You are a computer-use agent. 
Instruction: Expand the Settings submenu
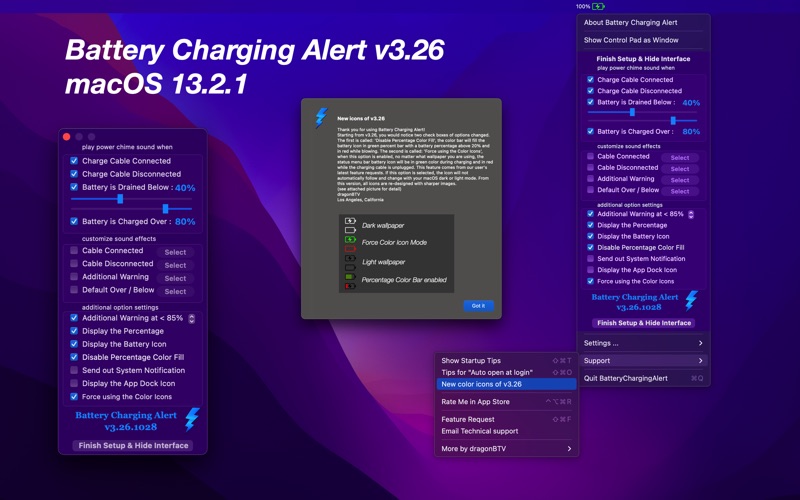643,343
